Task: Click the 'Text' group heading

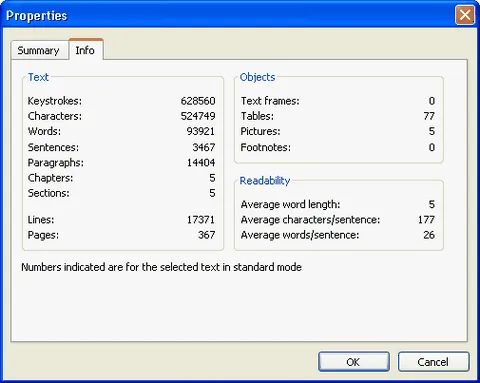Action: tap(38, 77)
